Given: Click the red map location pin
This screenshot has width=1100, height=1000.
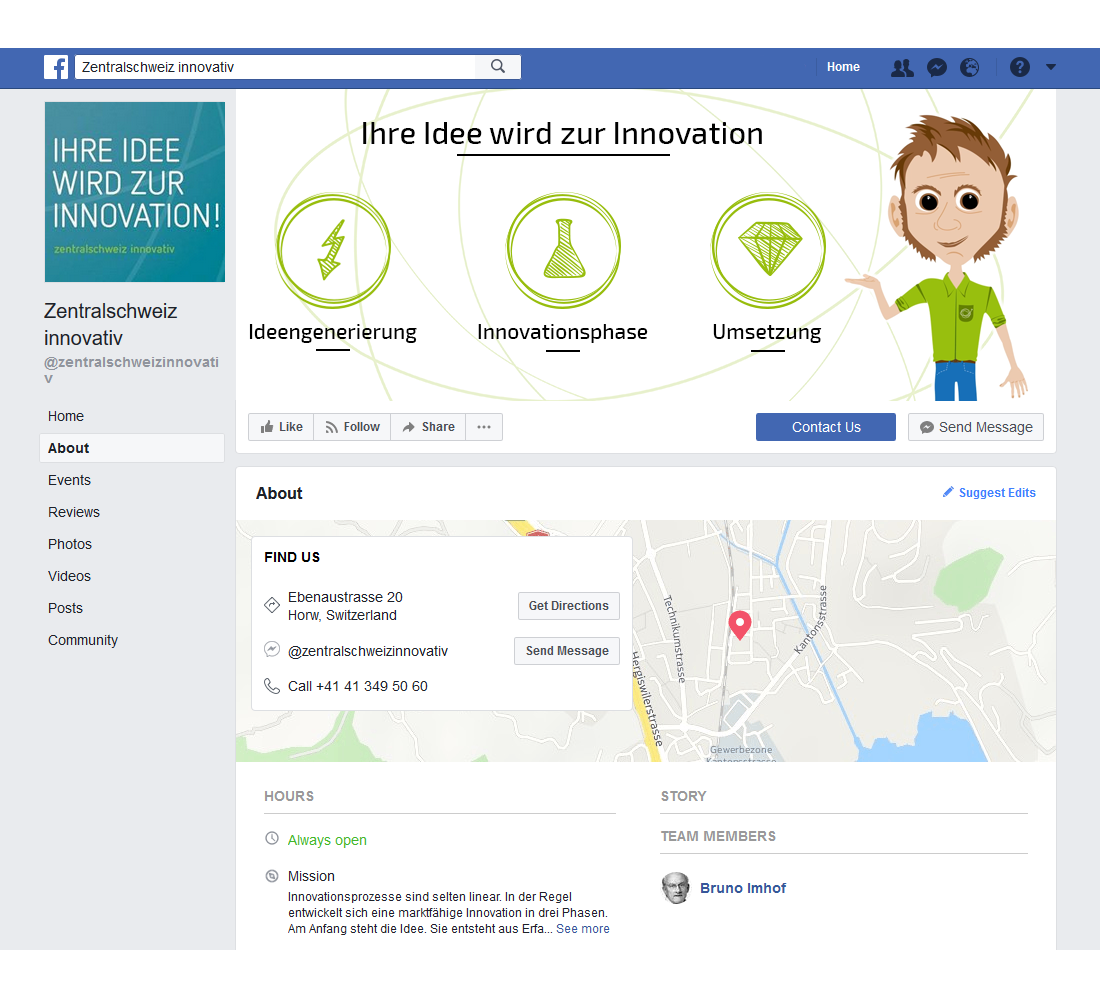Looking at the screenshot, I should (x=739, y=625).
